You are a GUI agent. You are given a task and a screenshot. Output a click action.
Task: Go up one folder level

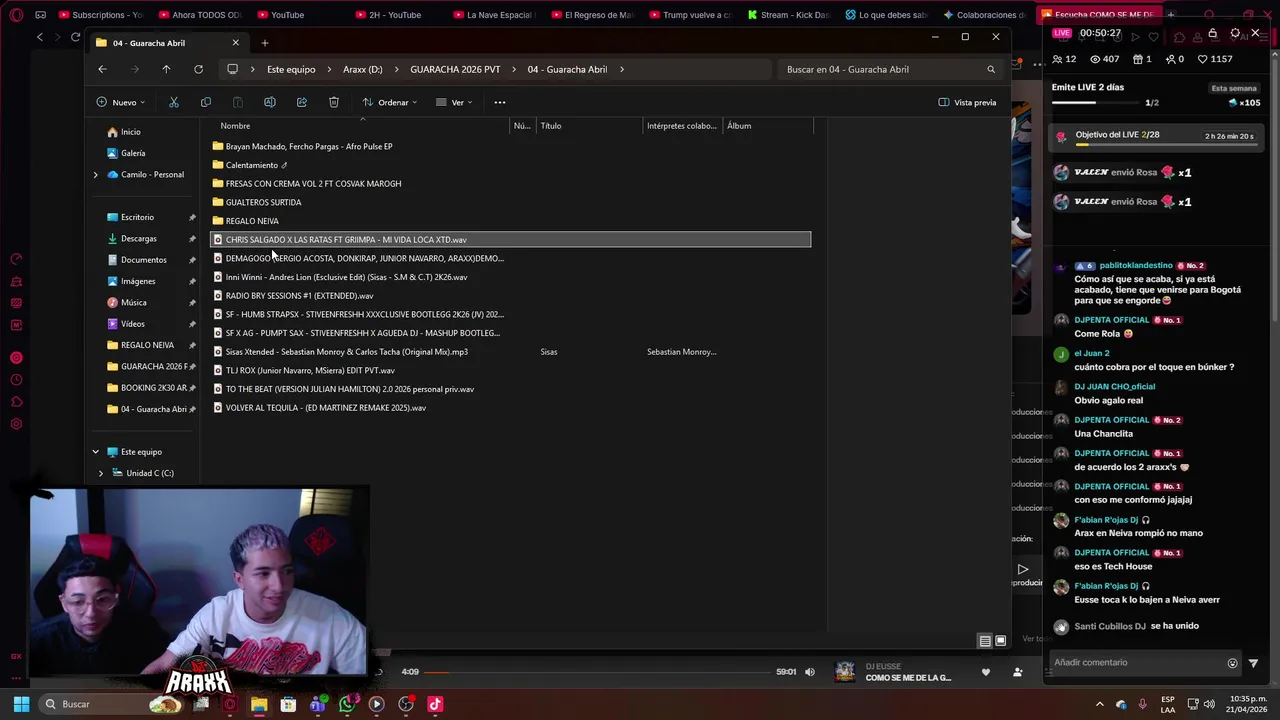[x=166, y=69]
